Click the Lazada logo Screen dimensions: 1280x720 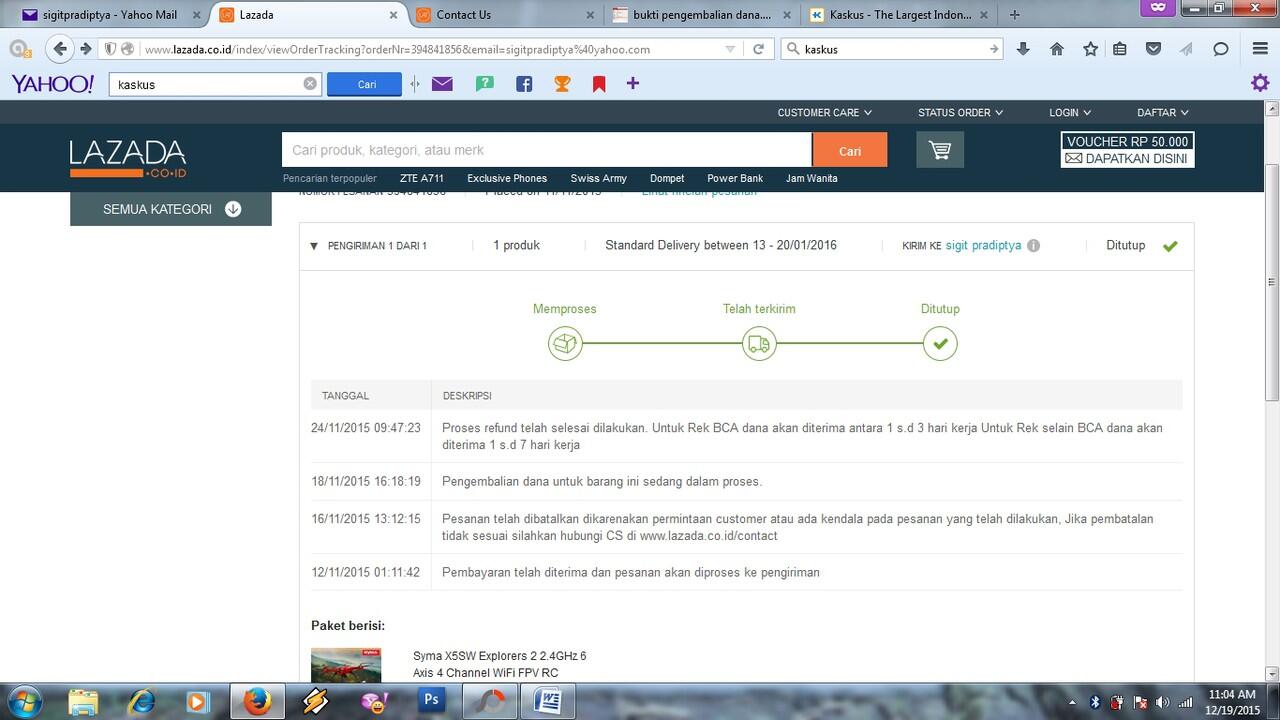click(x=128, y=158)
